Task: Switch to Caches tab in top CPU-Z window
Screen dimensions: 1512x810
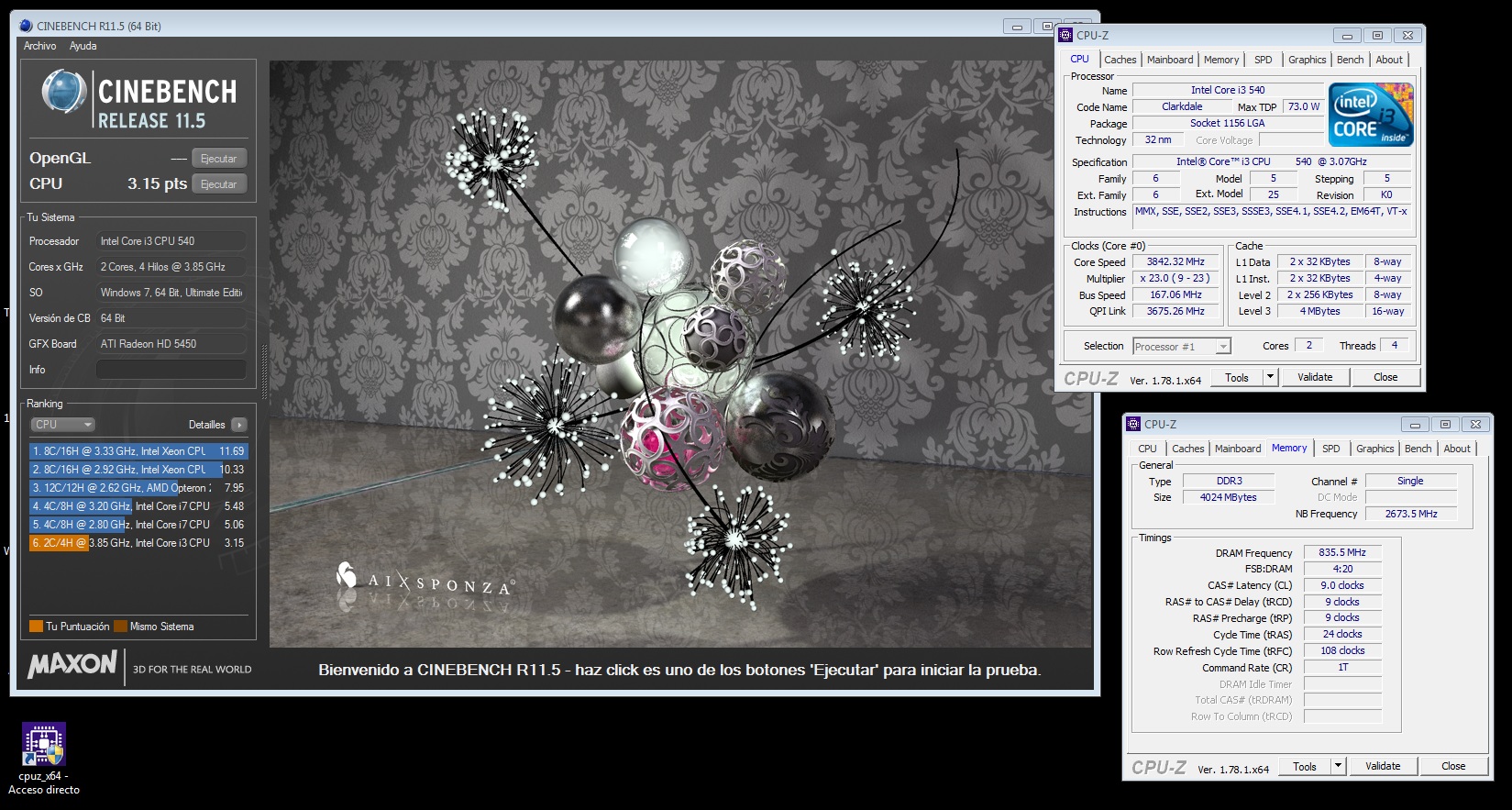Action: [x=1120, y=60]
